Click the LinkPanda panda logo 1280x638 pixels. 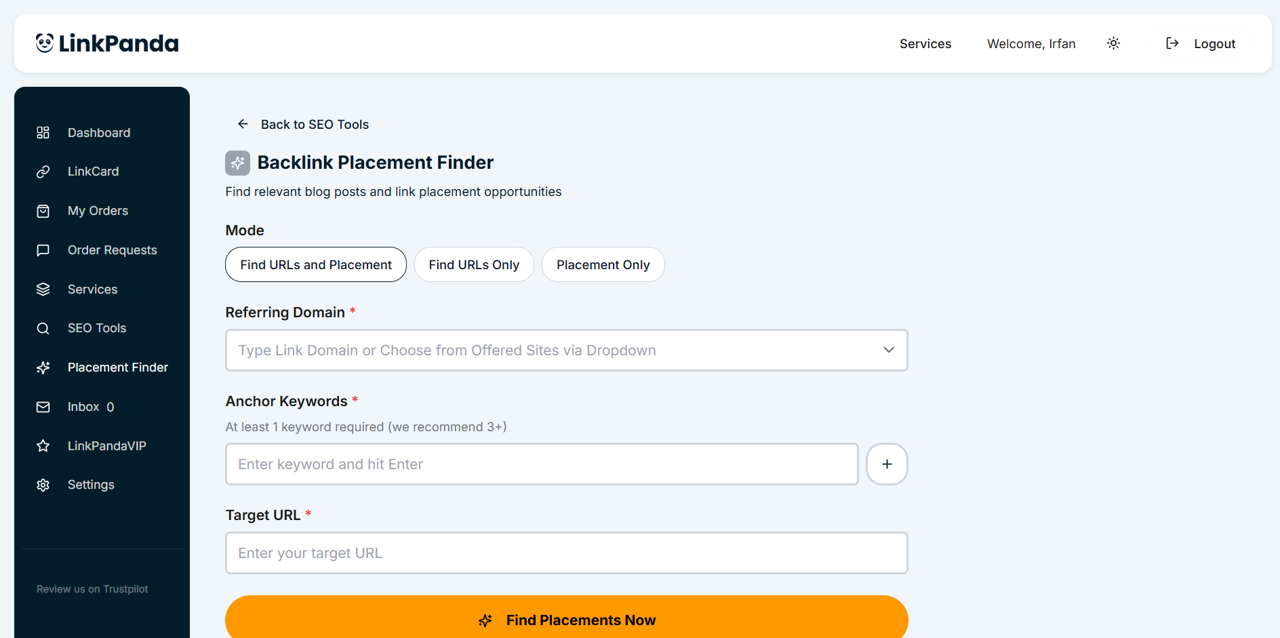pos(45,43)
